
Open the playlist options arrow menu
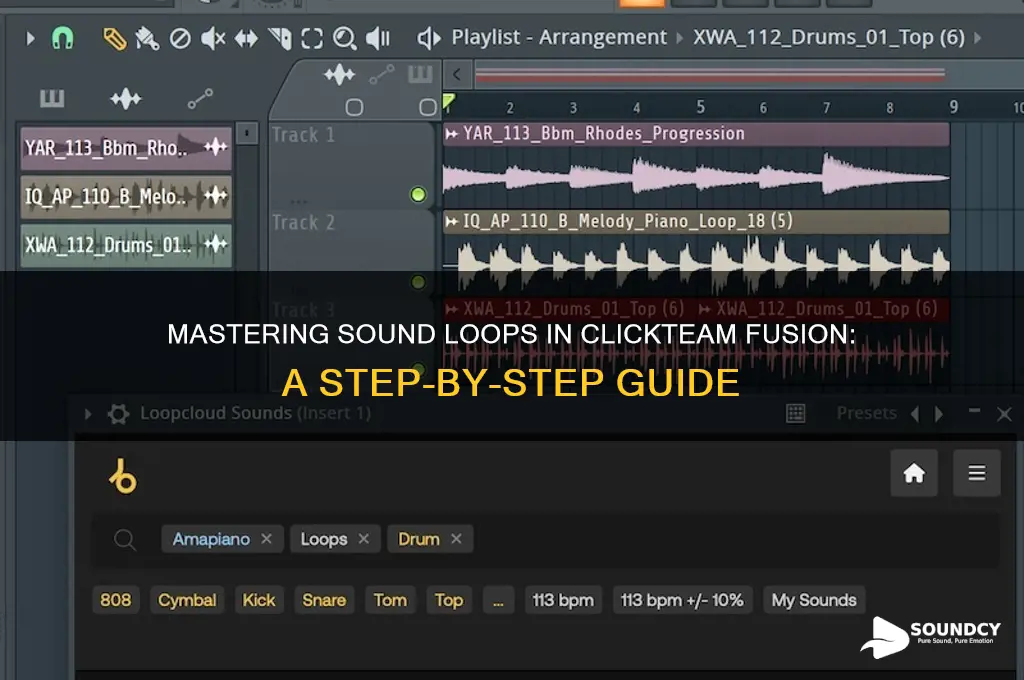pos(30,39)
